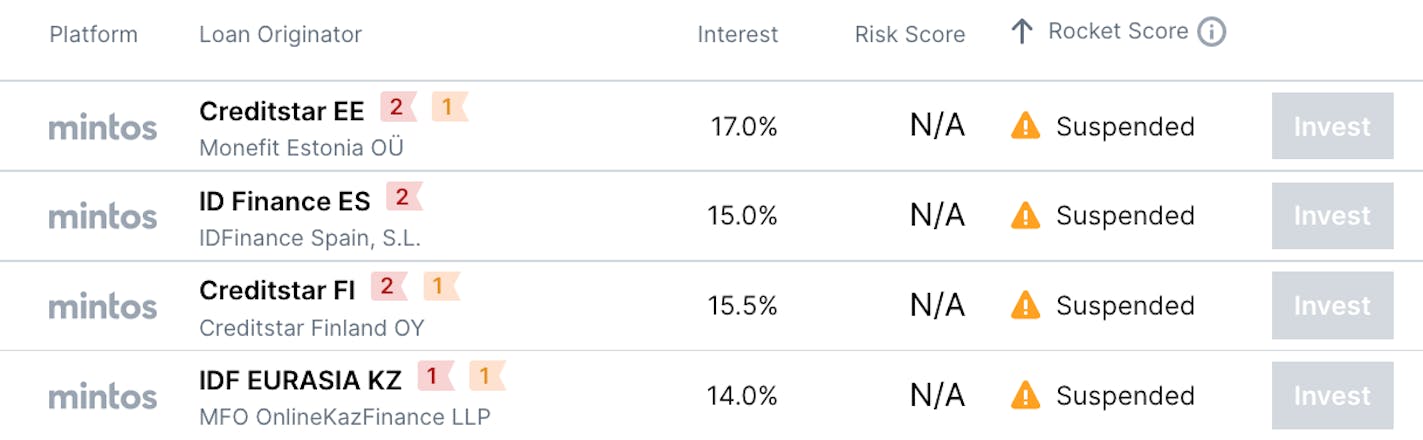Click the orange flag 1 on Creditstar FI
This screenshot has width=1423, height=440.
[x=440, y=287]
